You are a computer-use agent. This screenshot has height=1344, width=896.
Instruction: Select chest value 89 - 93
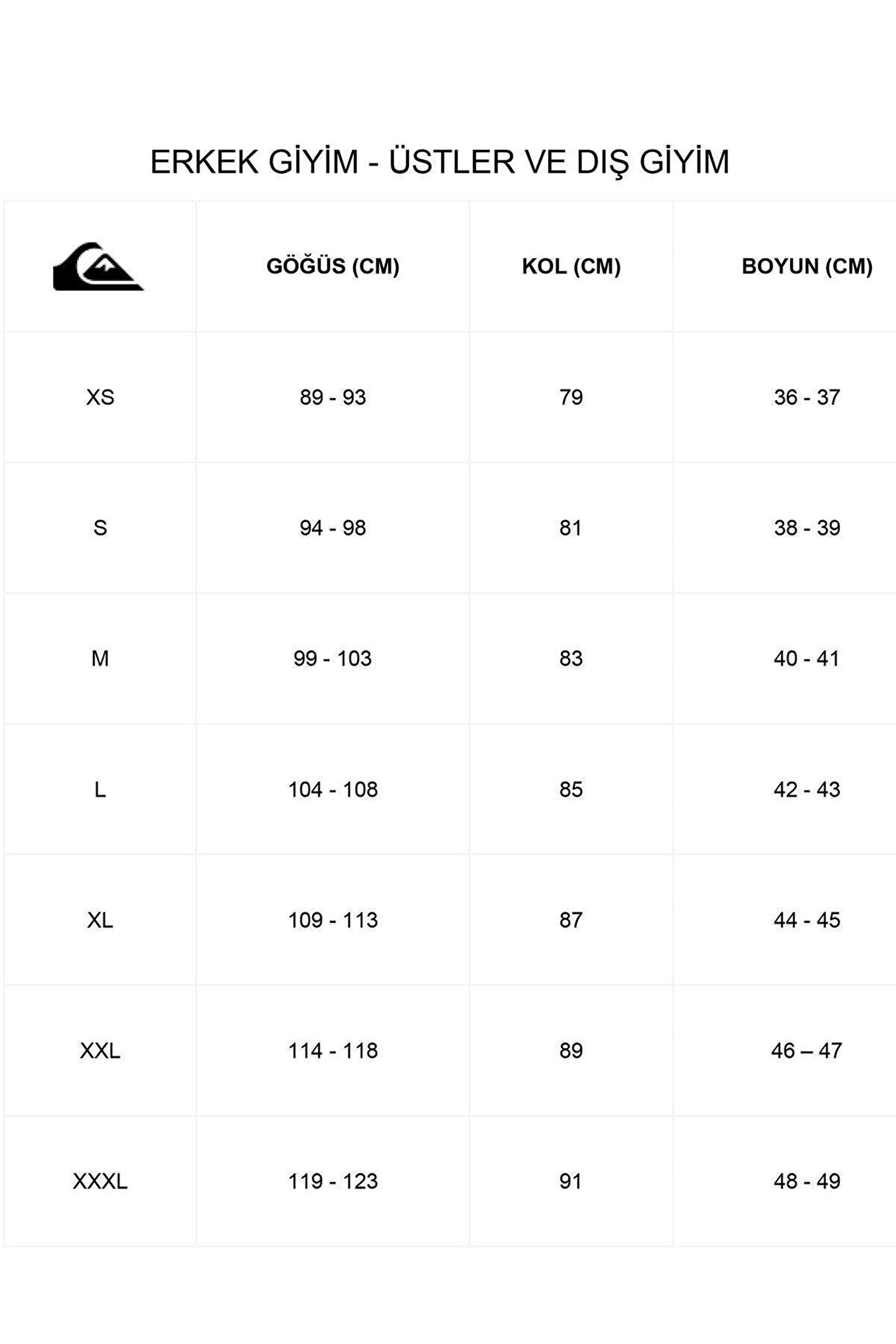[333, 397]
